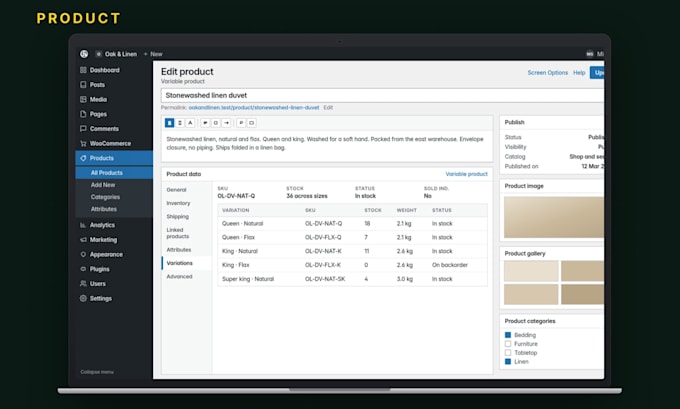Image resolution: width=680 pixels, height=409 pixels.
Task: Click the editor toolbar button after the blue one
Action: click(x=180, y=123)
